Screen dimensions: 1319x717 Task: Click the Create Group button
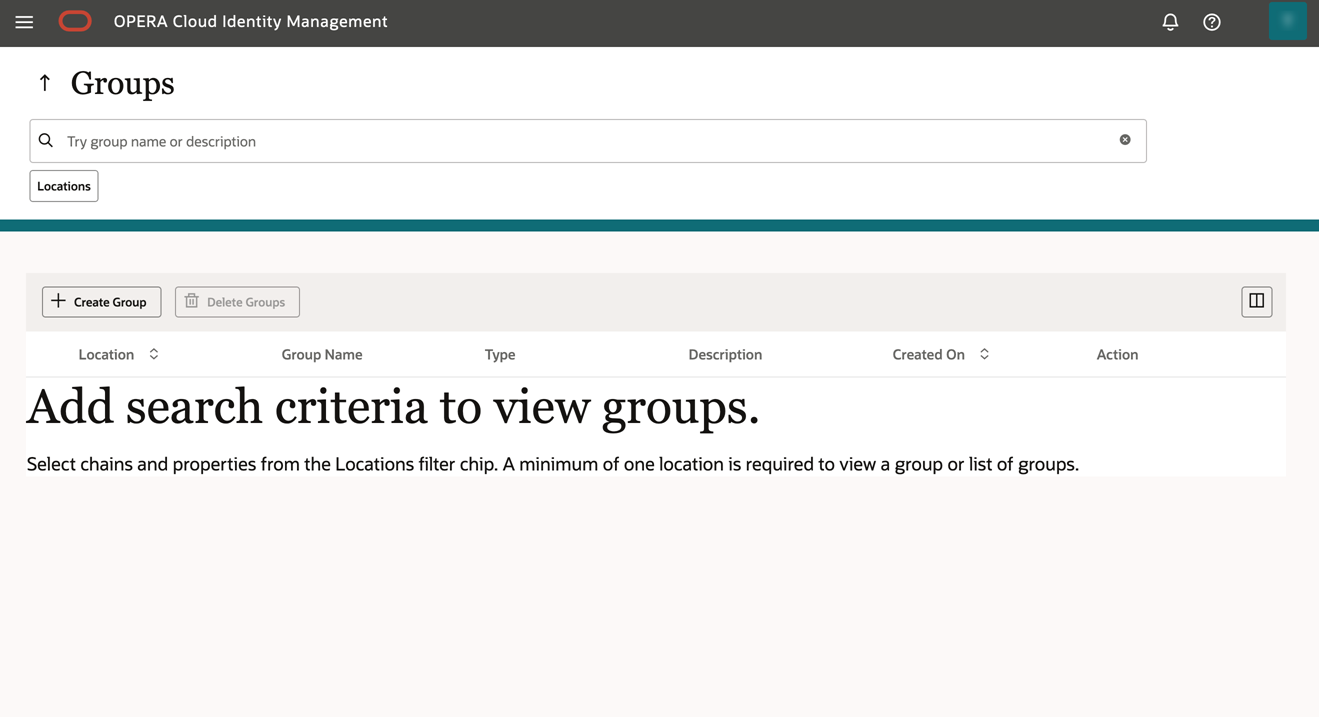tap(101, 302)
